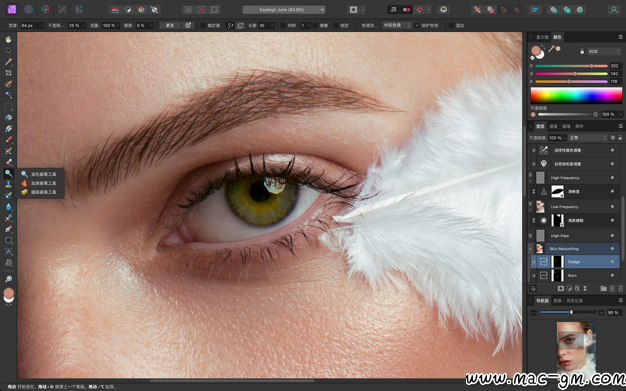Toggle the Quick Mask button
626x391 pixels.
(x=353, y=10)
